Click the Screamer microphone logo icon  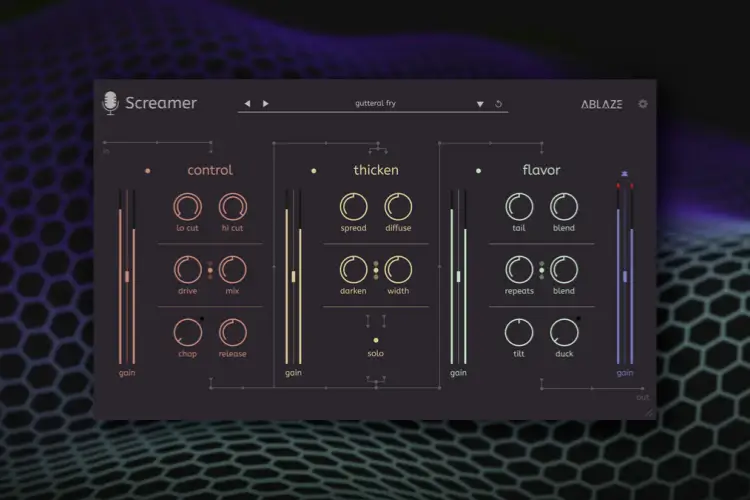[x=110, y=103]
